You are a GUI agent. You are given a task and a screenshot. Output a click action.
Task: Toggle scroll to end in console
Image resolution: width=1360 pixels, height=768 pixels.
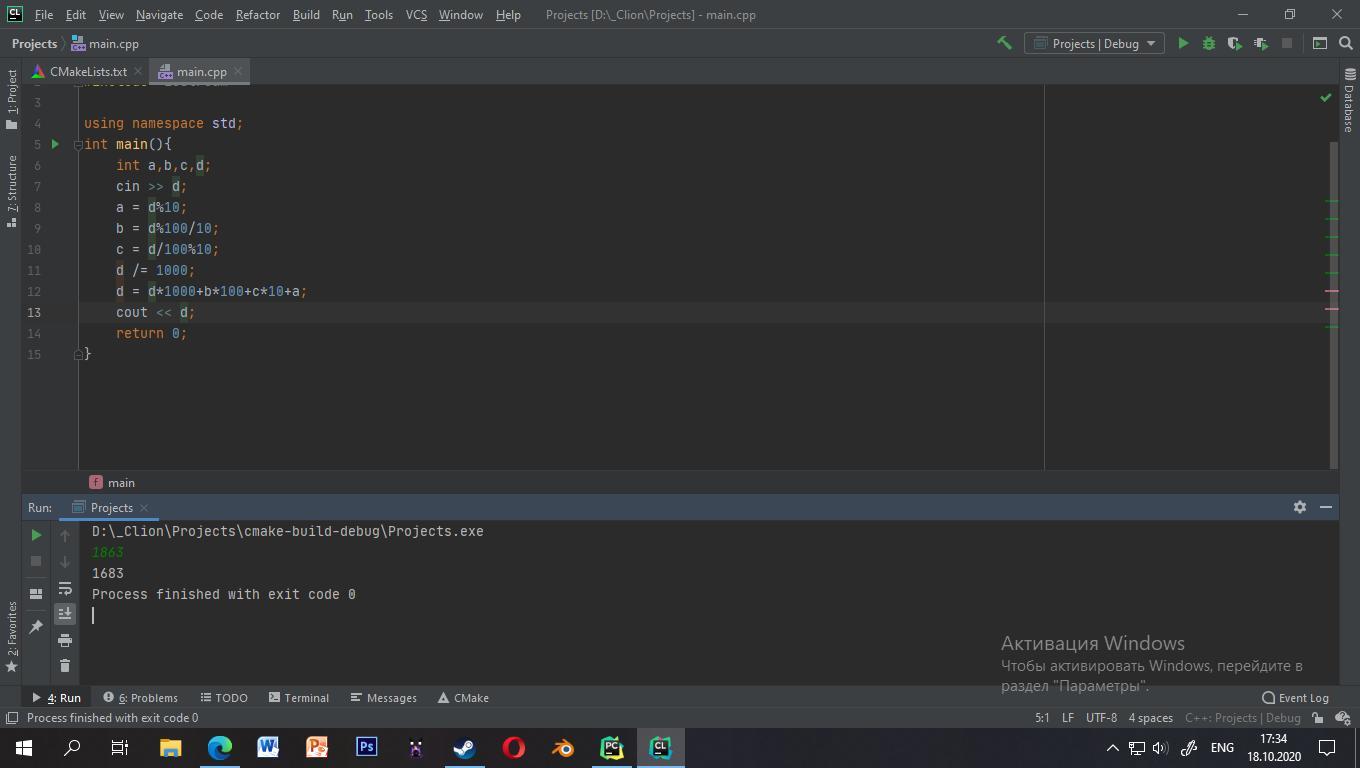point(65,613)
